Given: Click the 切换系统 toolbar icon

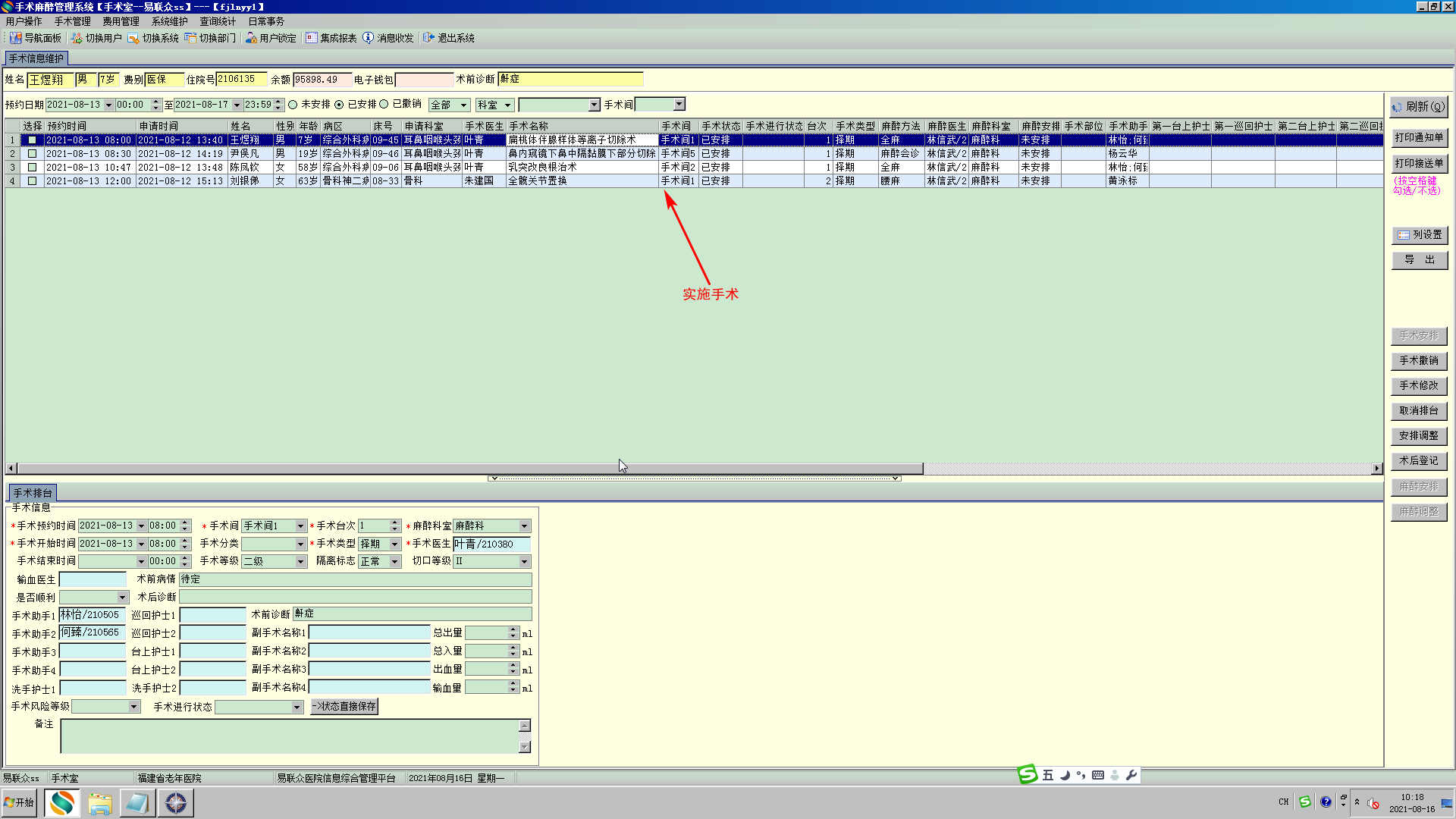Looking at the screenshot, I should pyautogui.click(x=133, y=38).
